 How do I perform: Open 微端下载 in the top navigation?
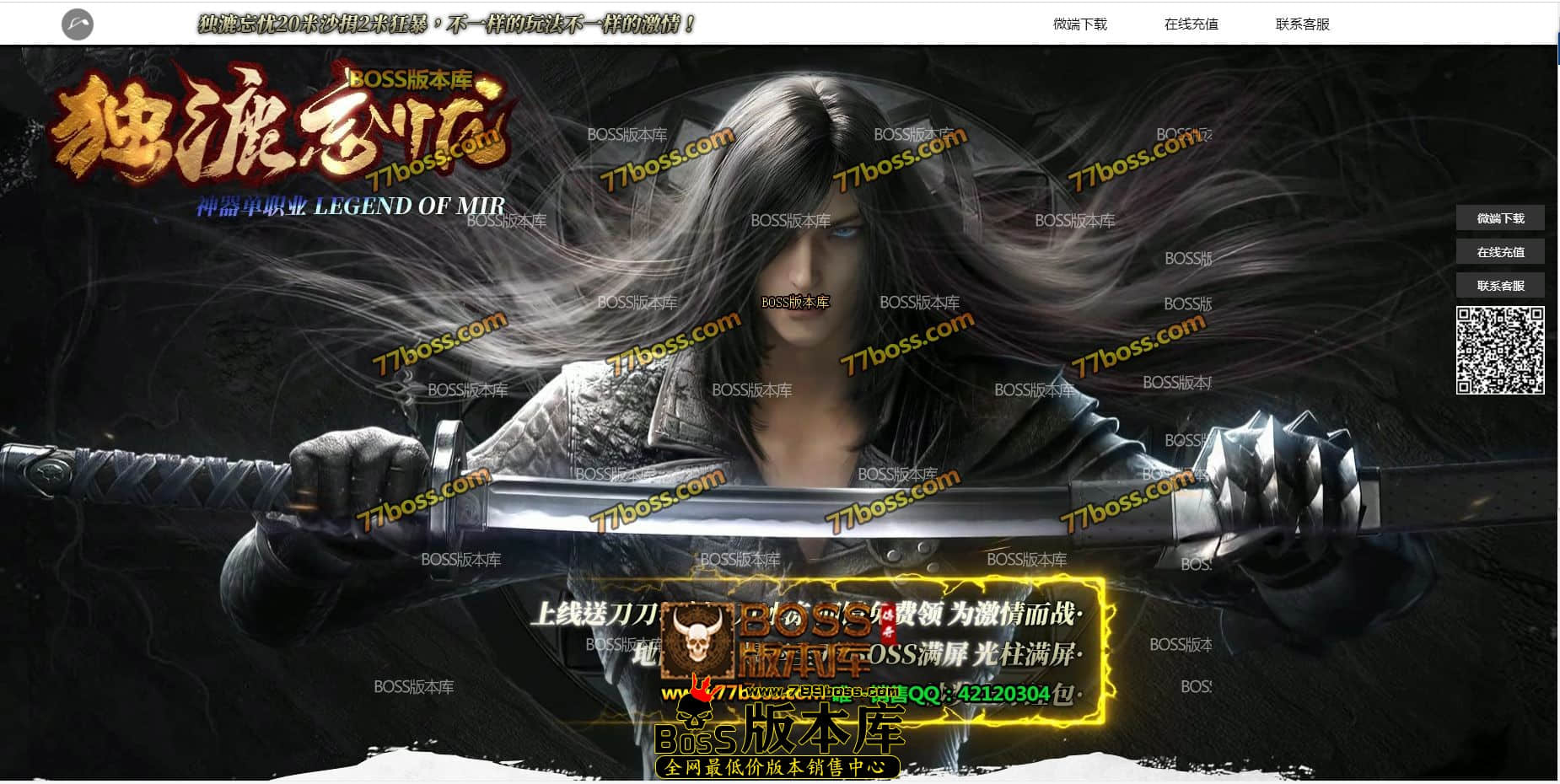click(x=1079, y=24)
